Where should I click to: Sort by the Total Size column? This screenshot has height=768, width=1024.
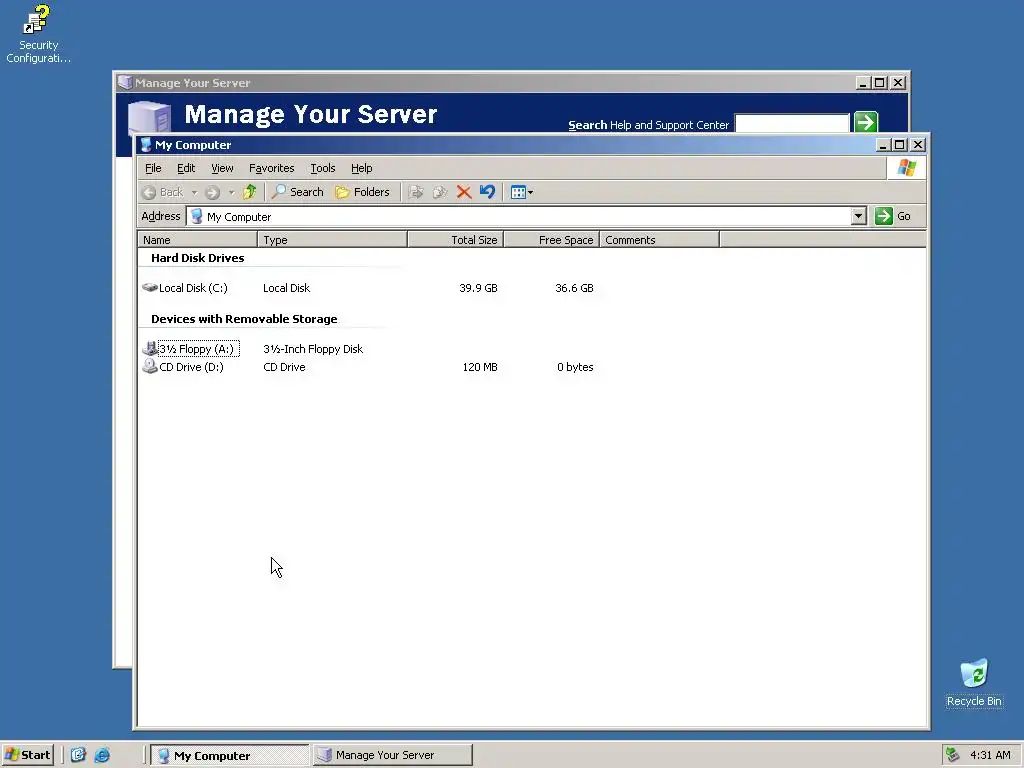coord(456,240)
